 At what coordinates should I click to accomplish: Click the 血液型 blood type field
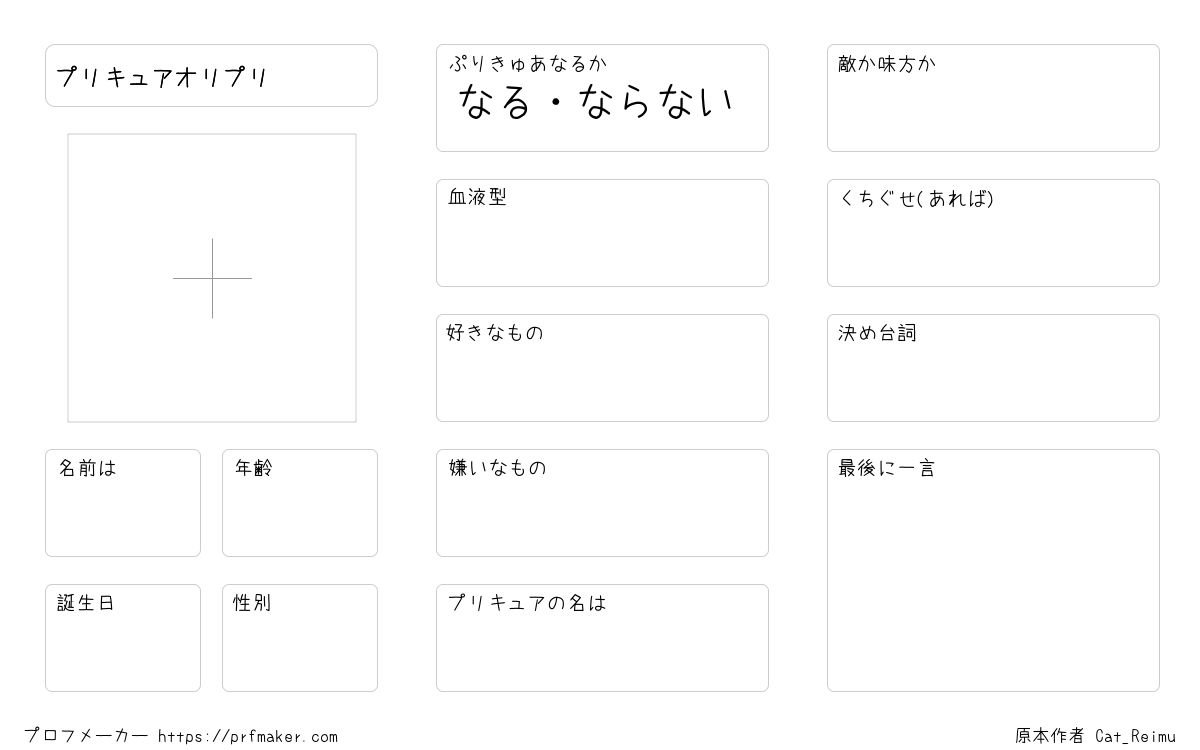(602, 233)
